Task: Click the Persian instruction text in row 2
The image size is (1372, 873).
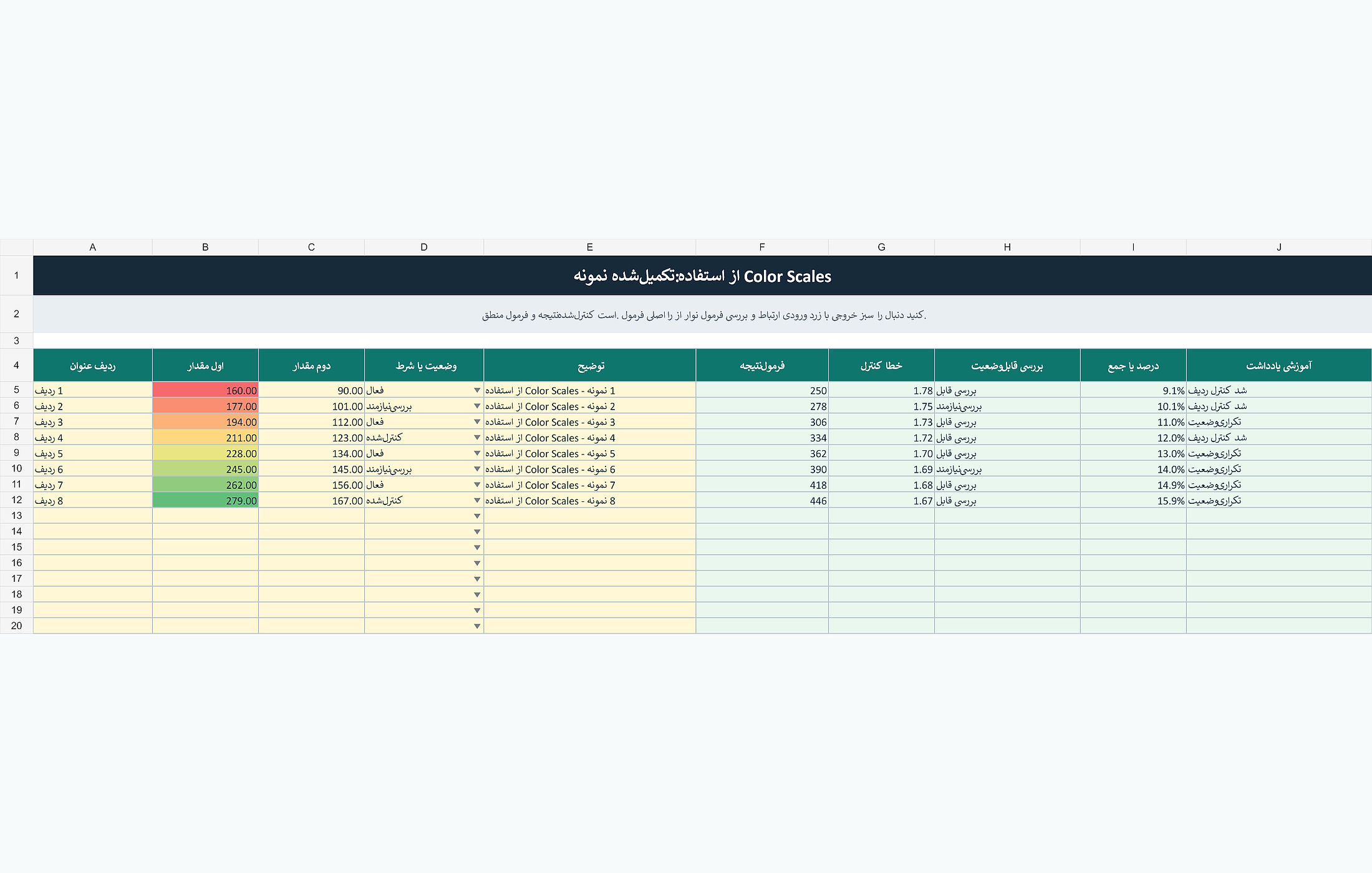Action: 704,315
